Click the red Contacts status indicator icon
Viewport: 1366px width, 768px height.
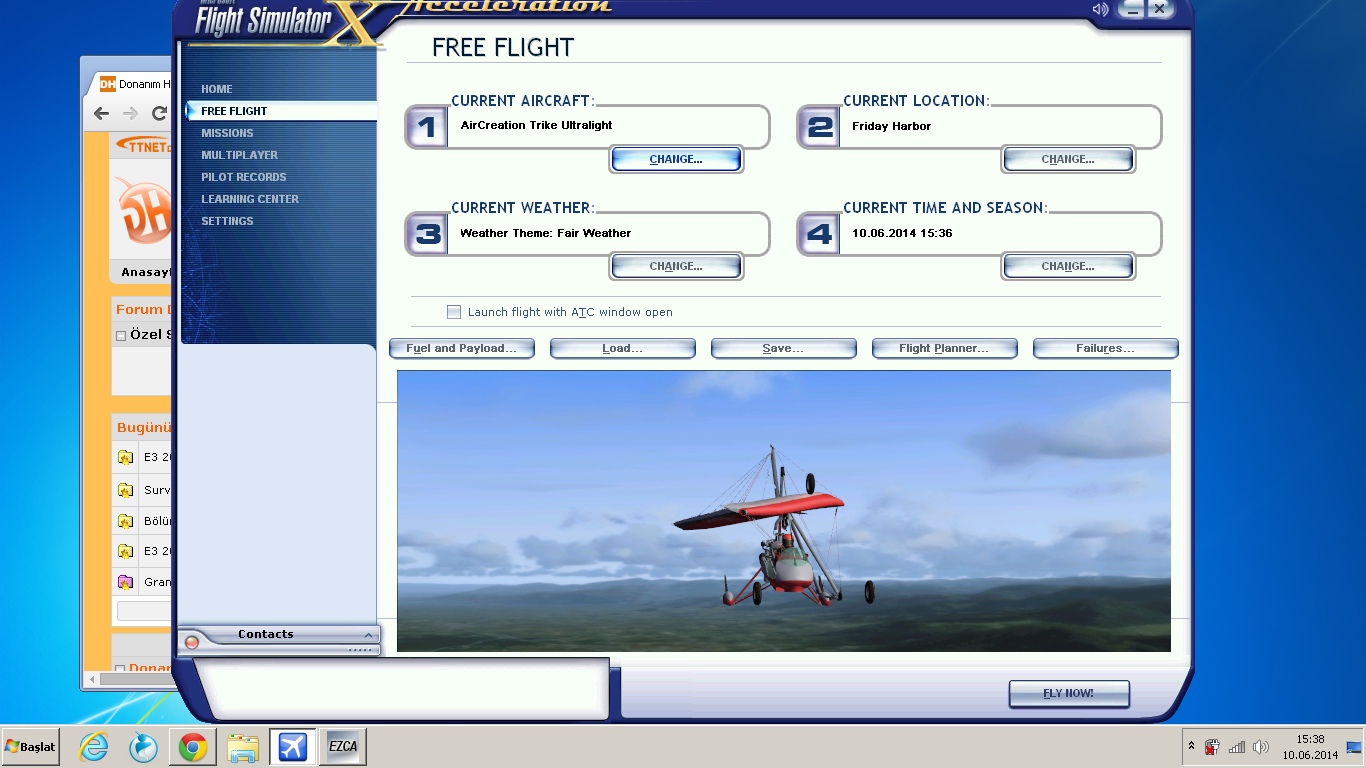(x=192, y=643)
